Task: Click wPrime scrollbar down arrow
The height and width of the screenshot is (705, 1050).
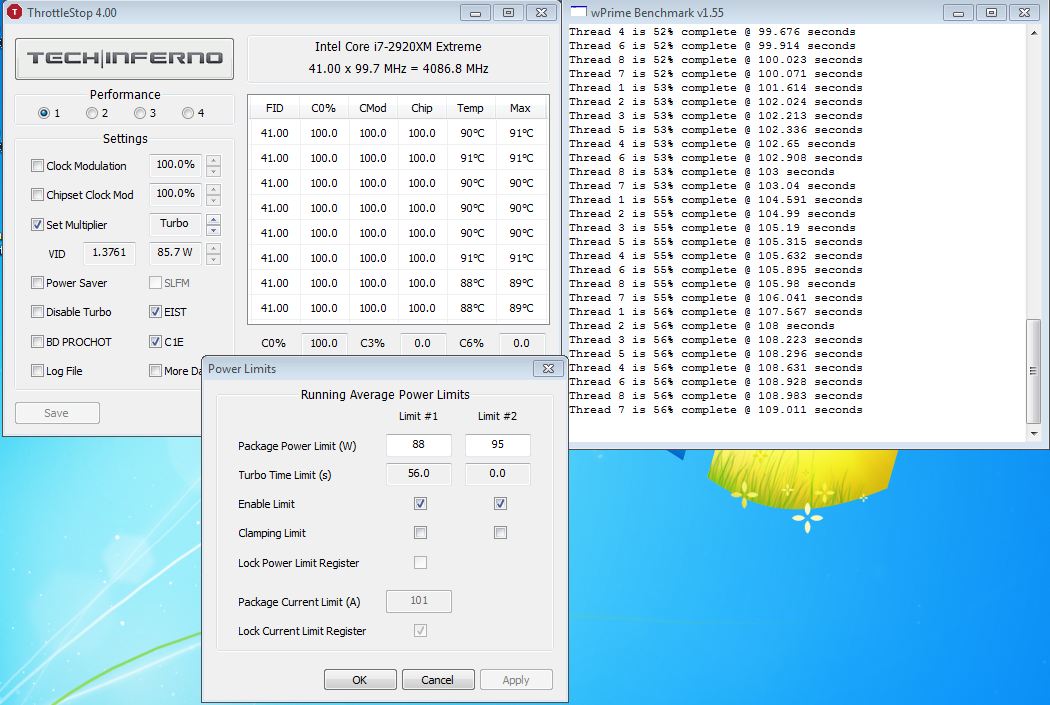Action: click(1035, 433)
